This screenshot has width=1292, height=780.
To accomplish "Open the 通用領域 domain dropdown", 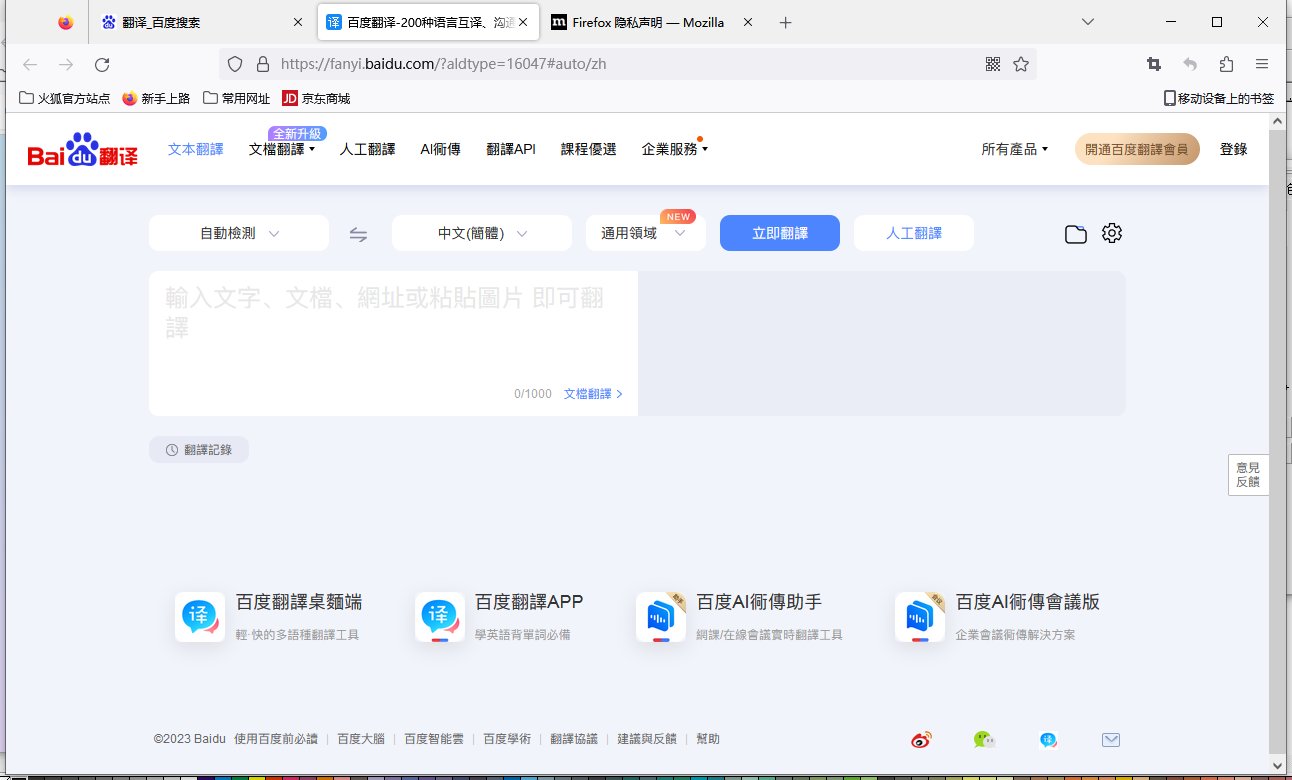I will click(646, 233).
